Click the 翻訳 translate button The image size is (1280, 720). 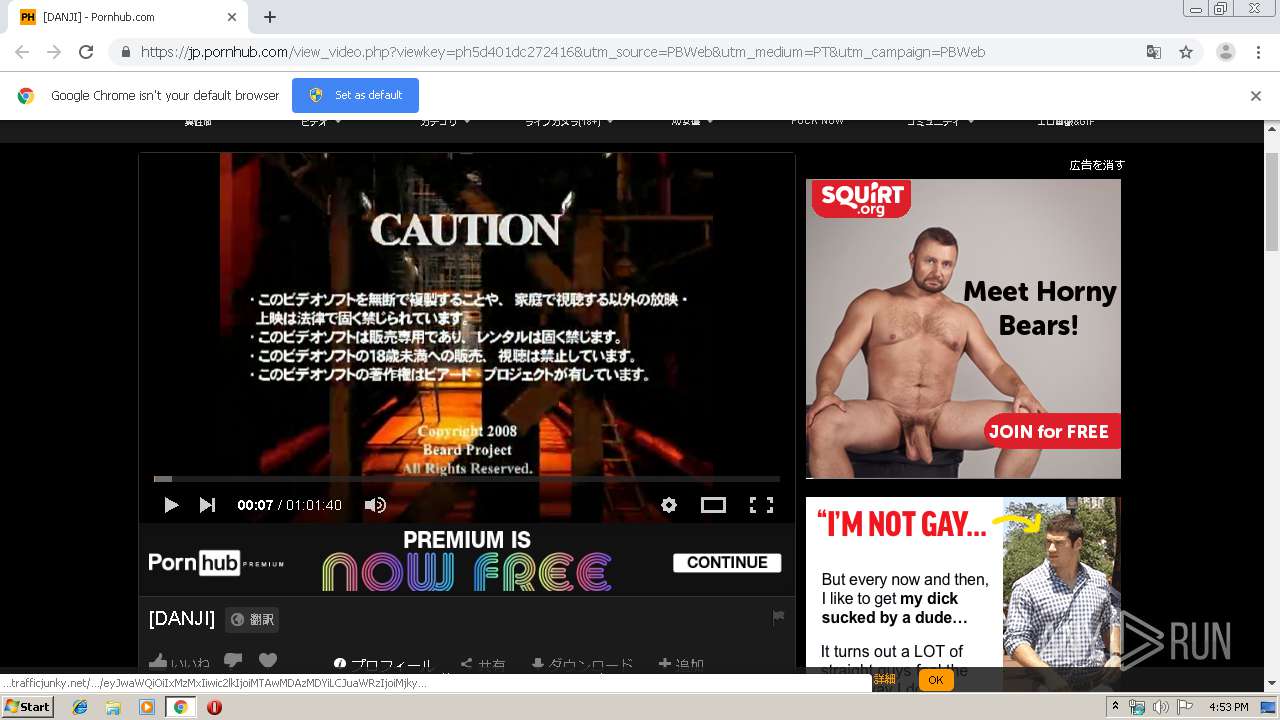(x=252, y=619)
